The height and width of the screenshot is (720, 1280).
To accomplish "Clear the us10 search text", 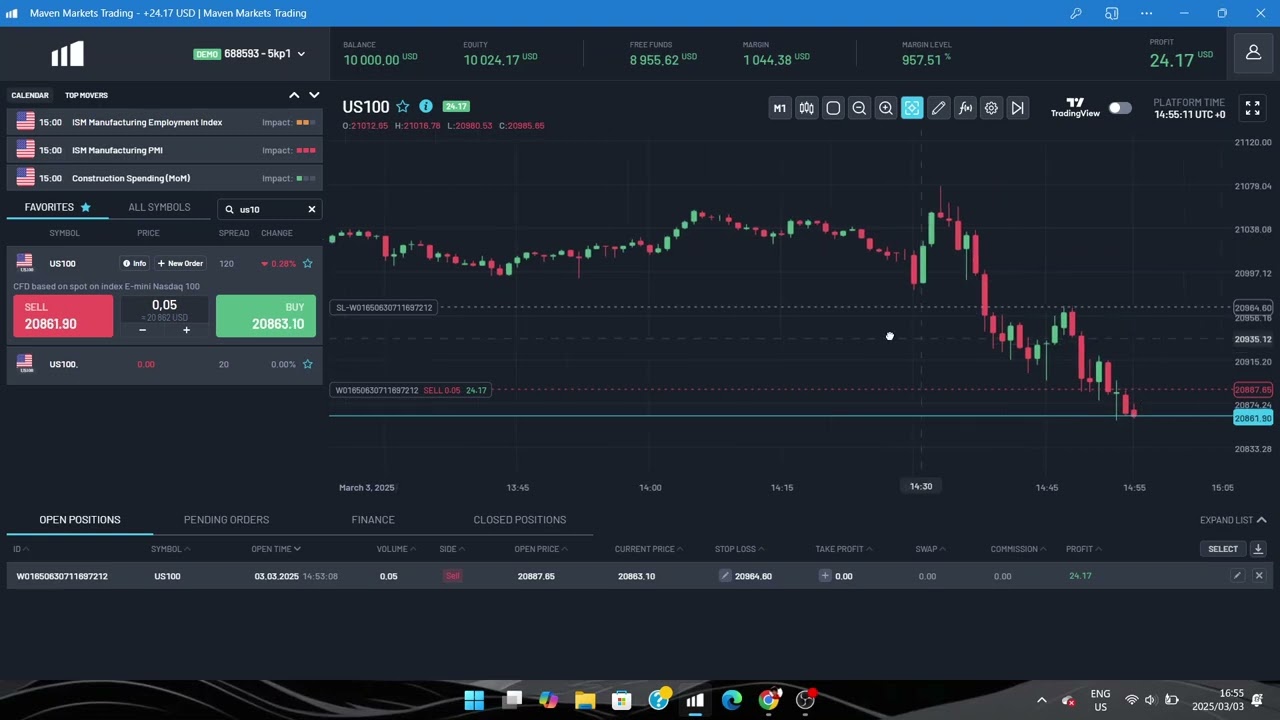I will 311,209.
